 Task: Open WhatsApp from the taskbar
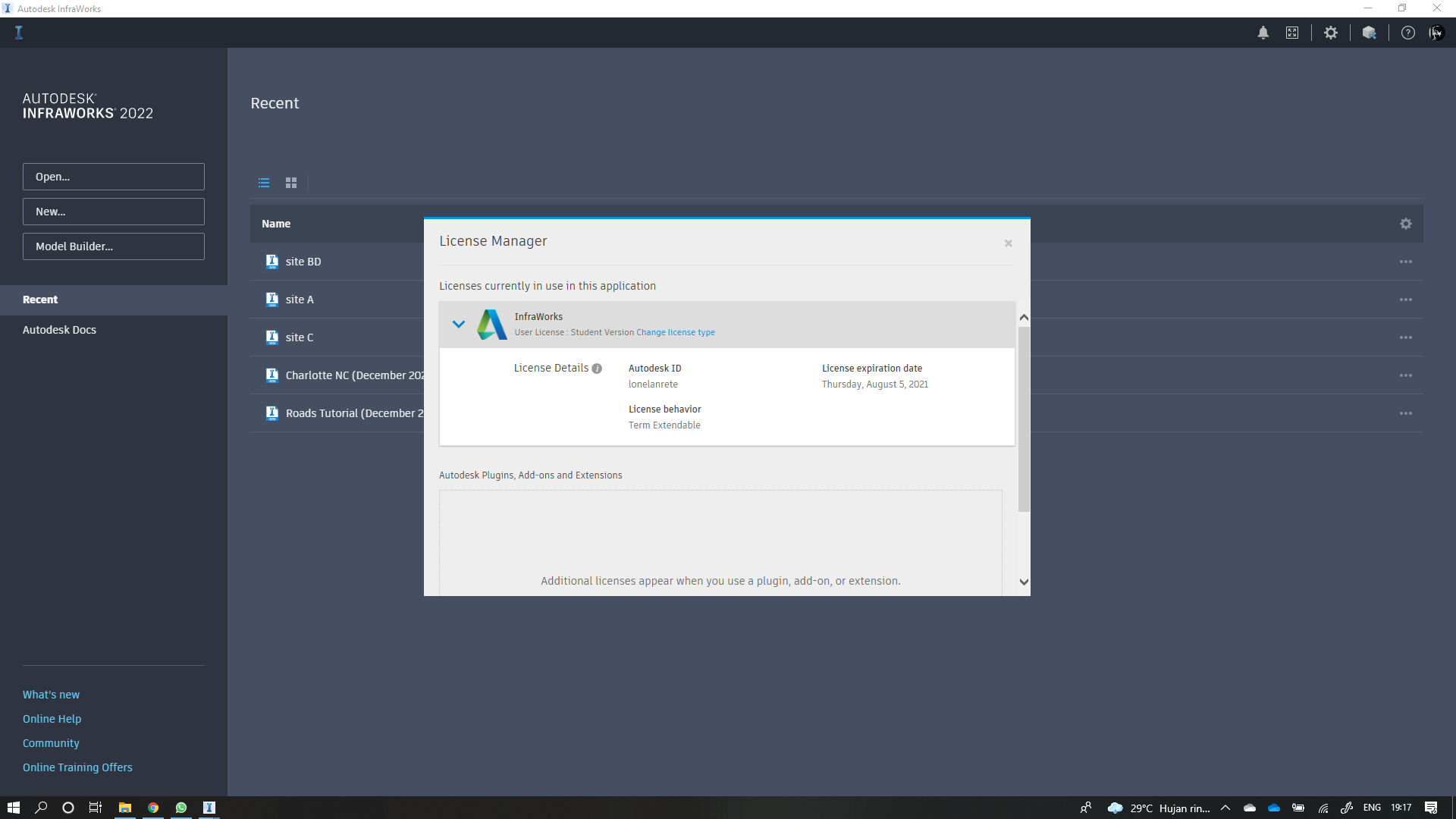pyautogui.click(x=181, y=808)
